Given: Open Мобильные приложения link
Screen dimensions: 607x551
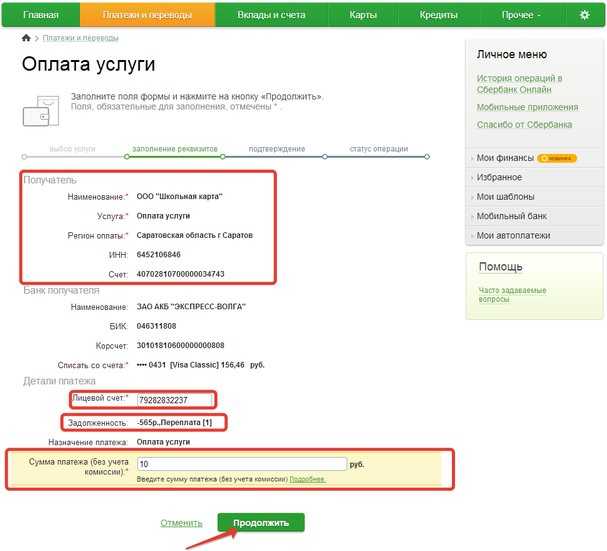Looking at the screenshot, I should (527, 107).
